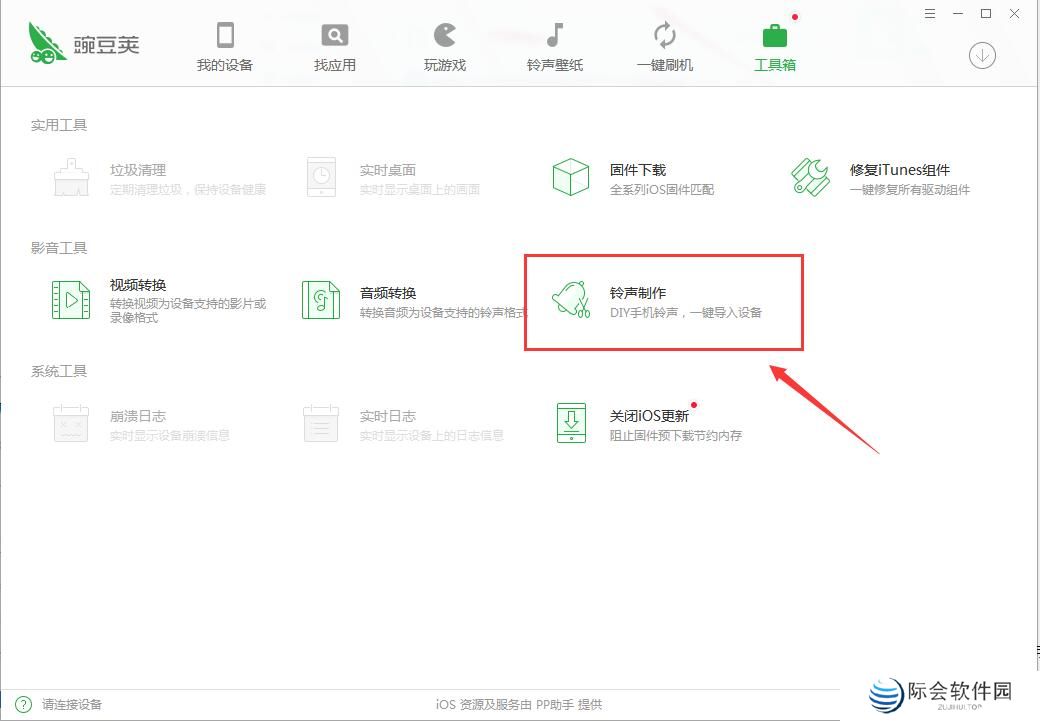The height and width of the screenshot is (721, 1040).
Task: Select the 一键刷机 one-click flash tab
Action: [x=664, y=43]
